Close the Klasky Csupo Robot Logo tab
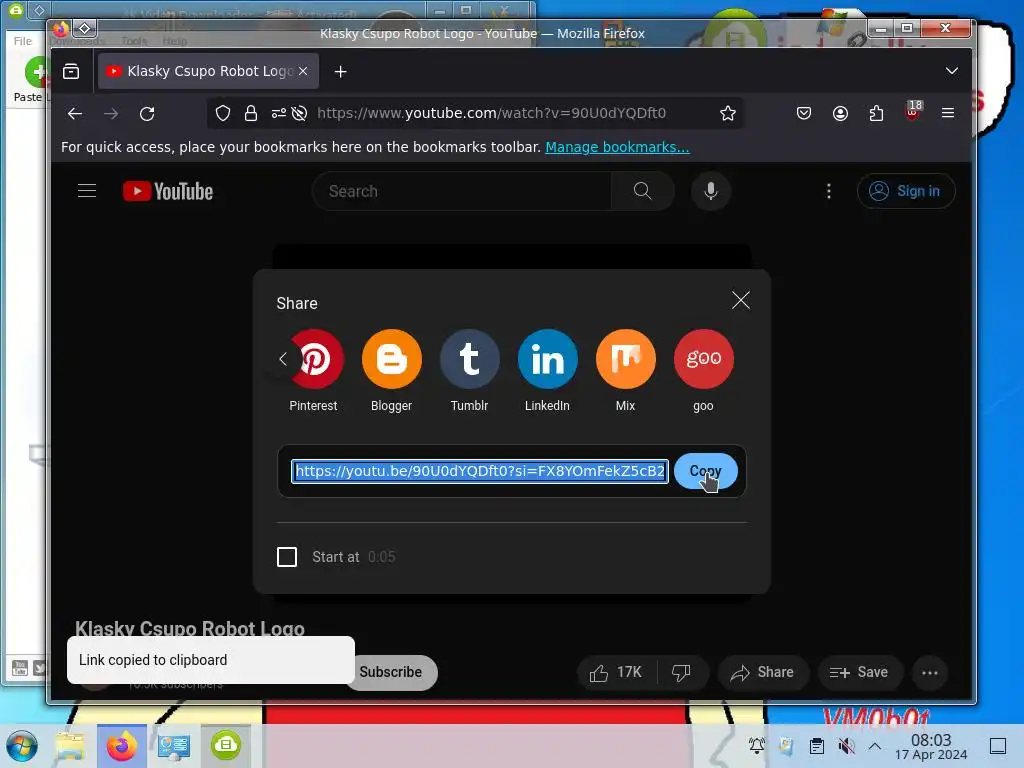 coord(303,71)
